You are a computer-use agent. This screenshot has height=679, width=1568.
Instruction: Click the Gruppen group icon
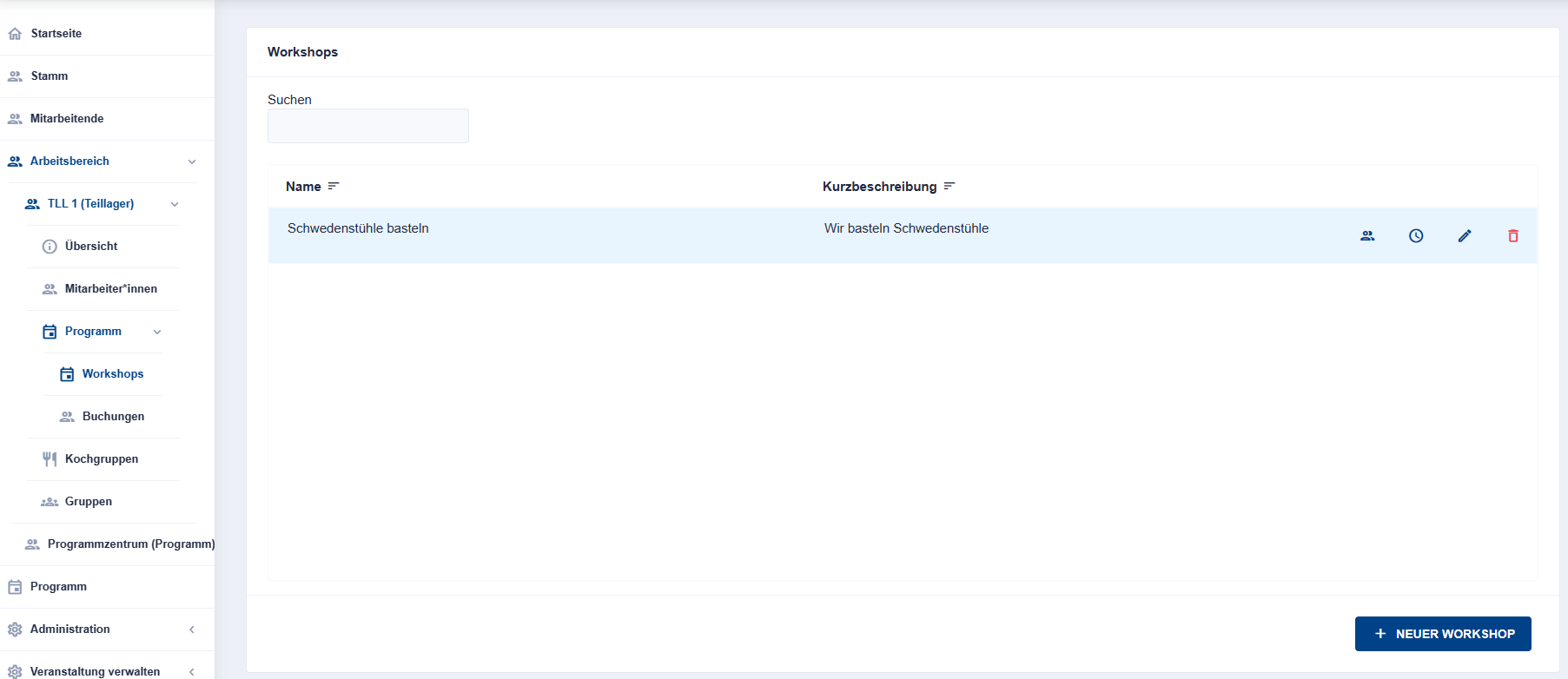click(x=50, y=502)
